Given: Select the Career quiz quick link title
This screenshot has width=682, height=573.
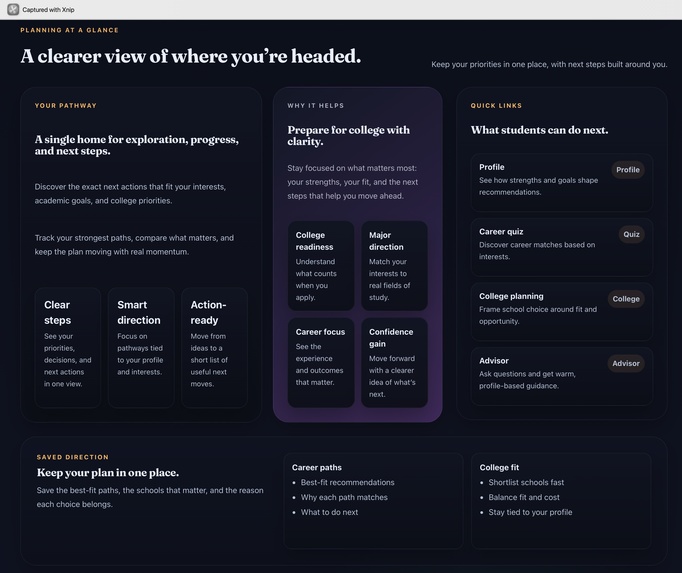Looking at the screenshot, I should (501, 231).
